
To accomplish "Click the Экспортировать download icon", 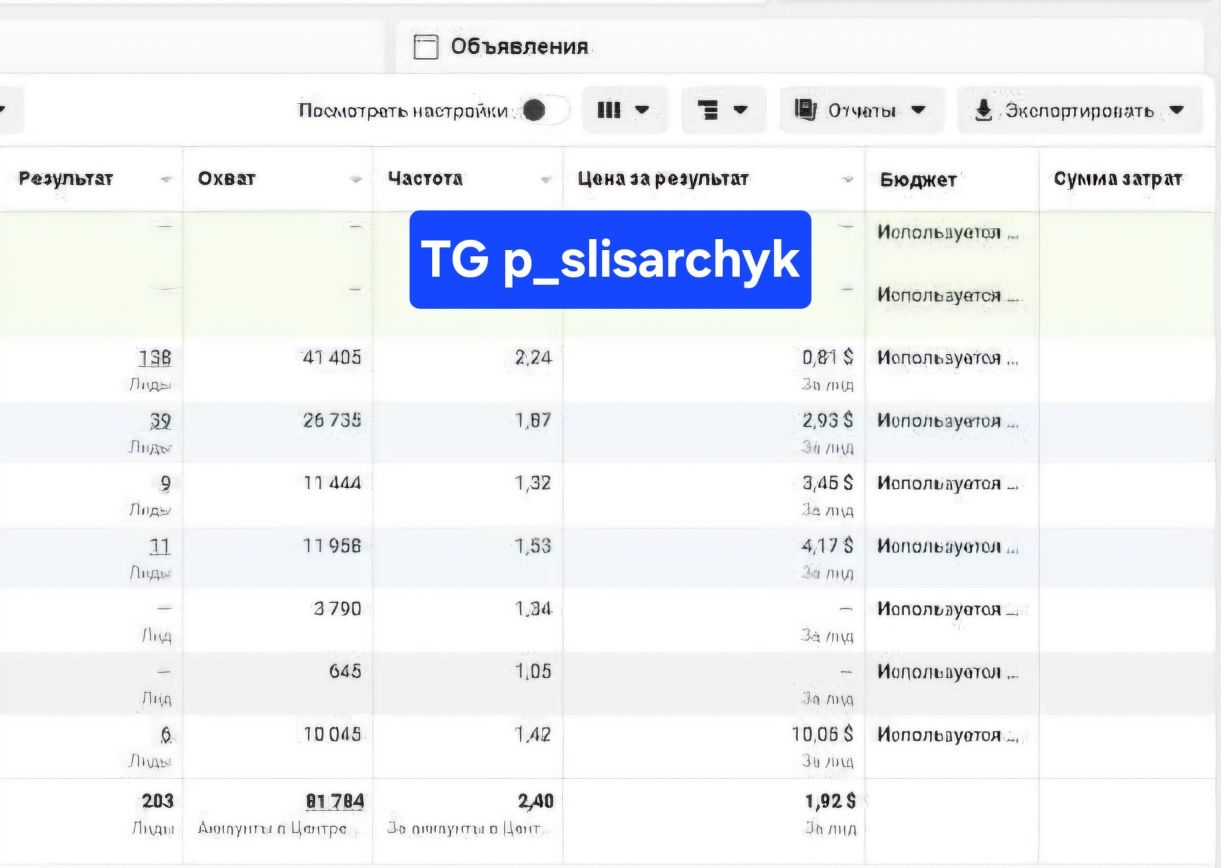I will [984, 110].
